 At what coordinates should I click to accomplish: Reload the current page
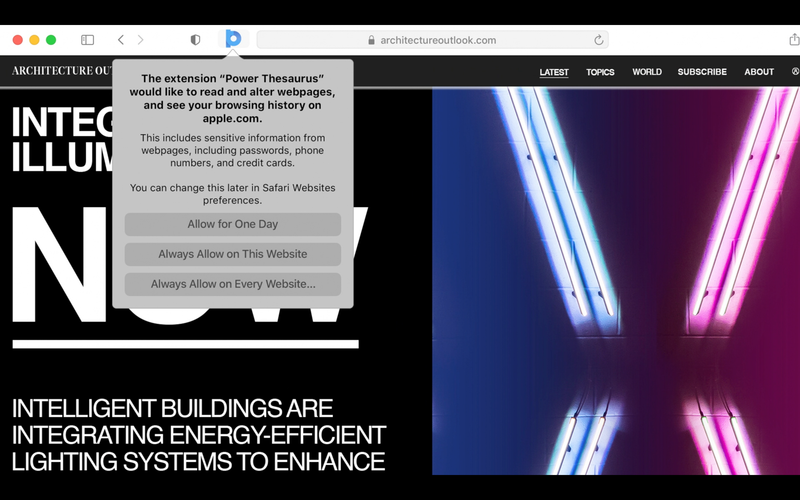[x=598, y=40]
